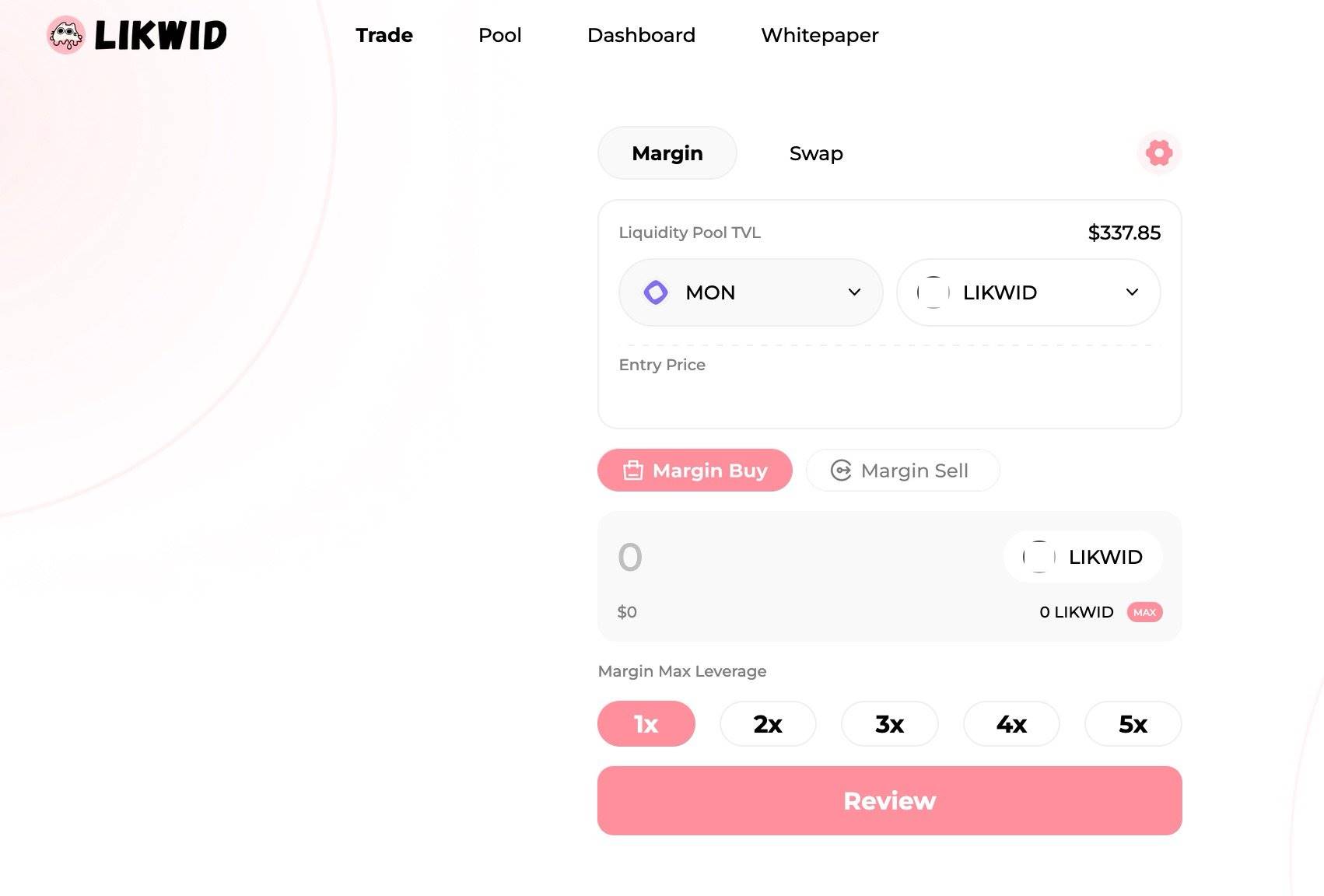Click the Review button
This screenshot has height=896, width=1324.
890,801
